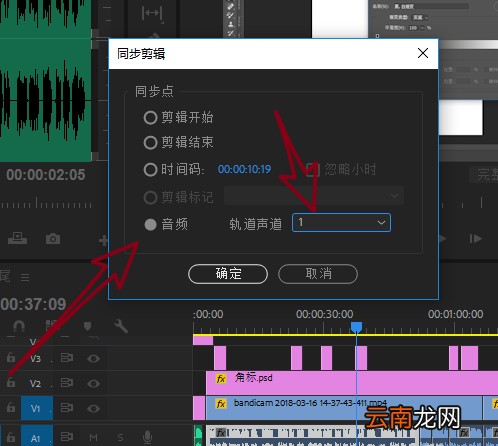This screenshot has width=498, height=446.
Task: Select the Slip tool in tools panel
Action: click(152, 13)
